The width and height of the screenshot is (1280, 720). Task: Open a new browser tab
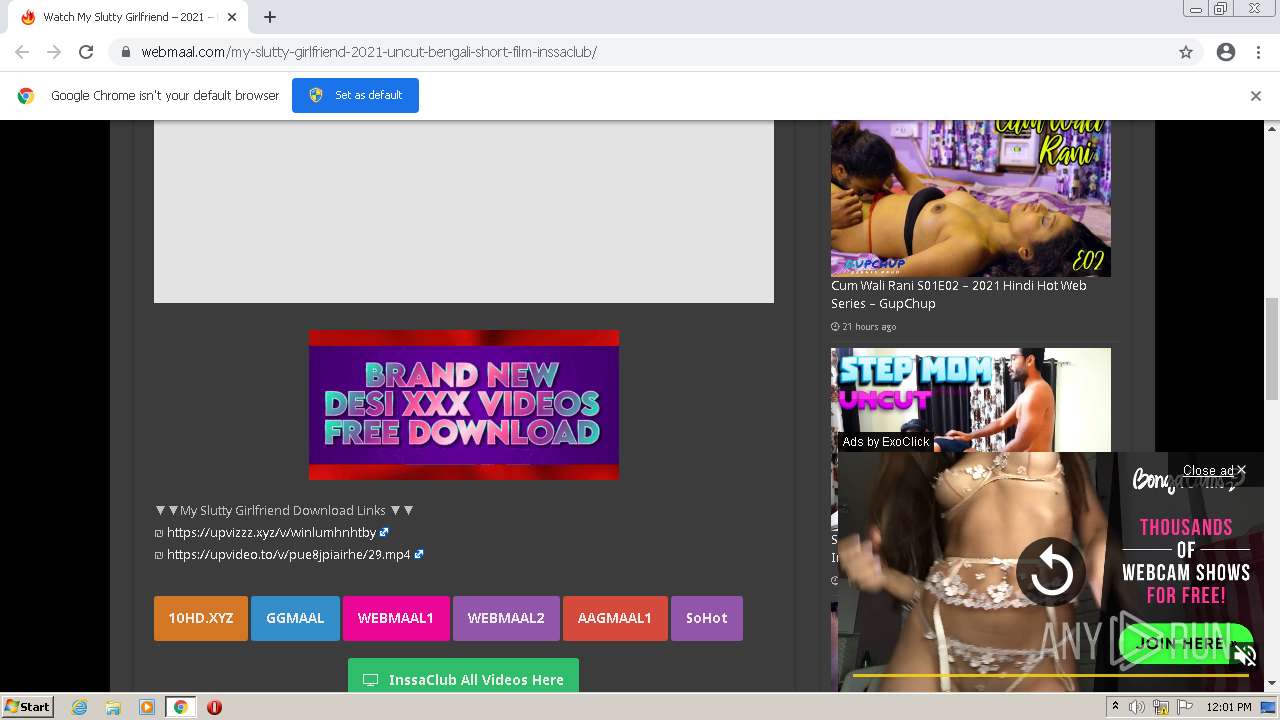coord(270,17)
